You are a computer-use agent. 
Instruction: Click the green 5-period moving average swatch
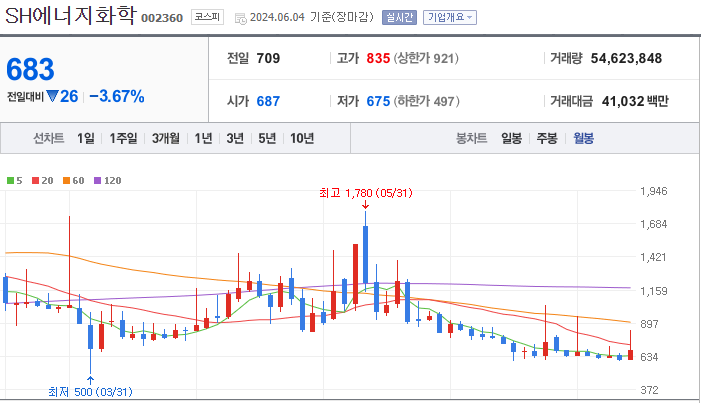tap(10, 181)
